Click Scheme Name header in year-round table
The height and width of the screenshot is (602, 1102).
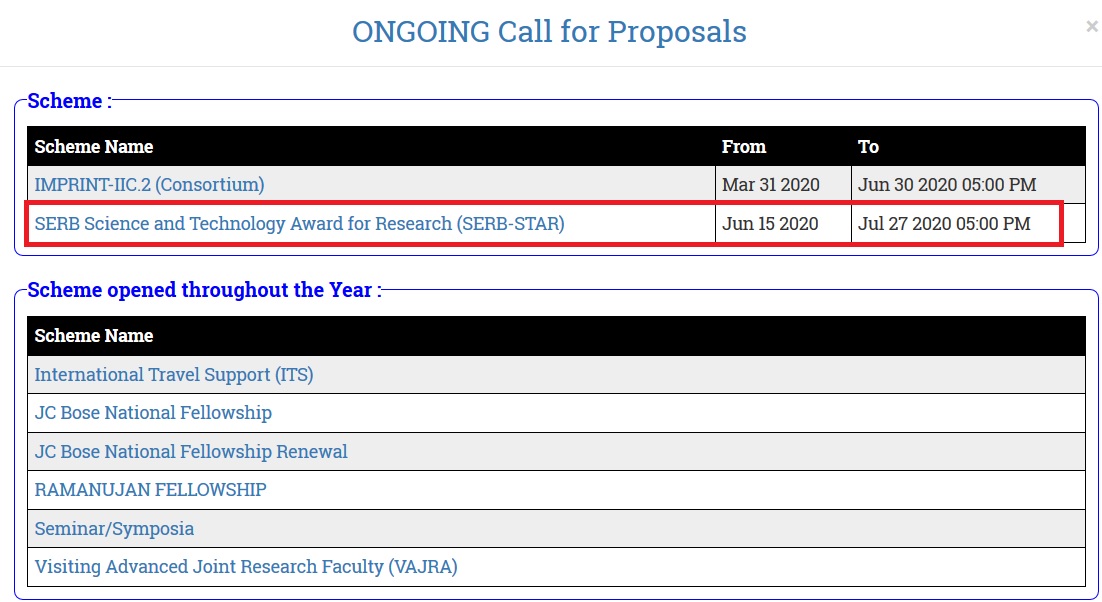click(557, 336)
